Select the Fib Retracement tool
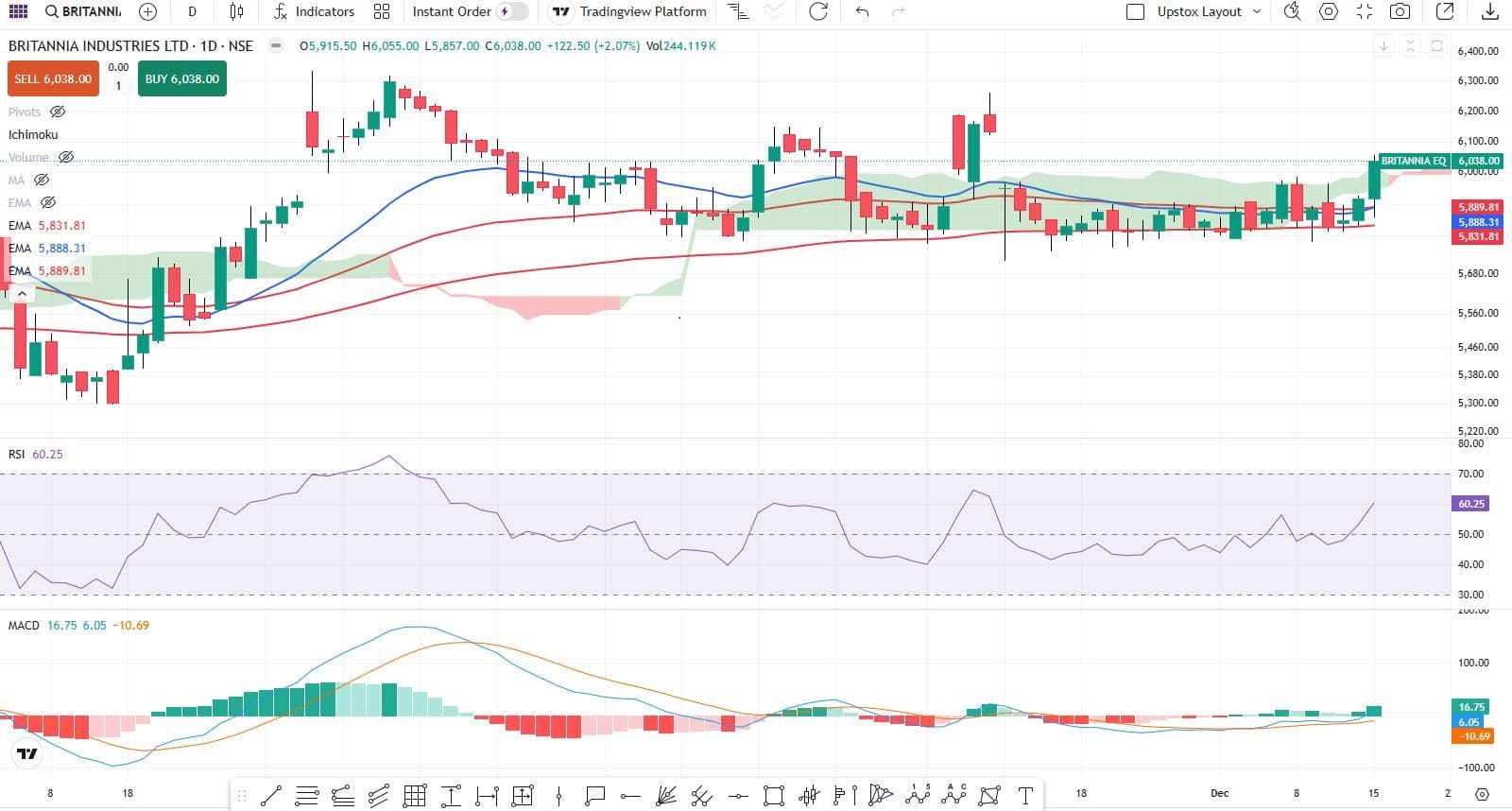This screenshot has height=811, width=1512. coord(307,796)
